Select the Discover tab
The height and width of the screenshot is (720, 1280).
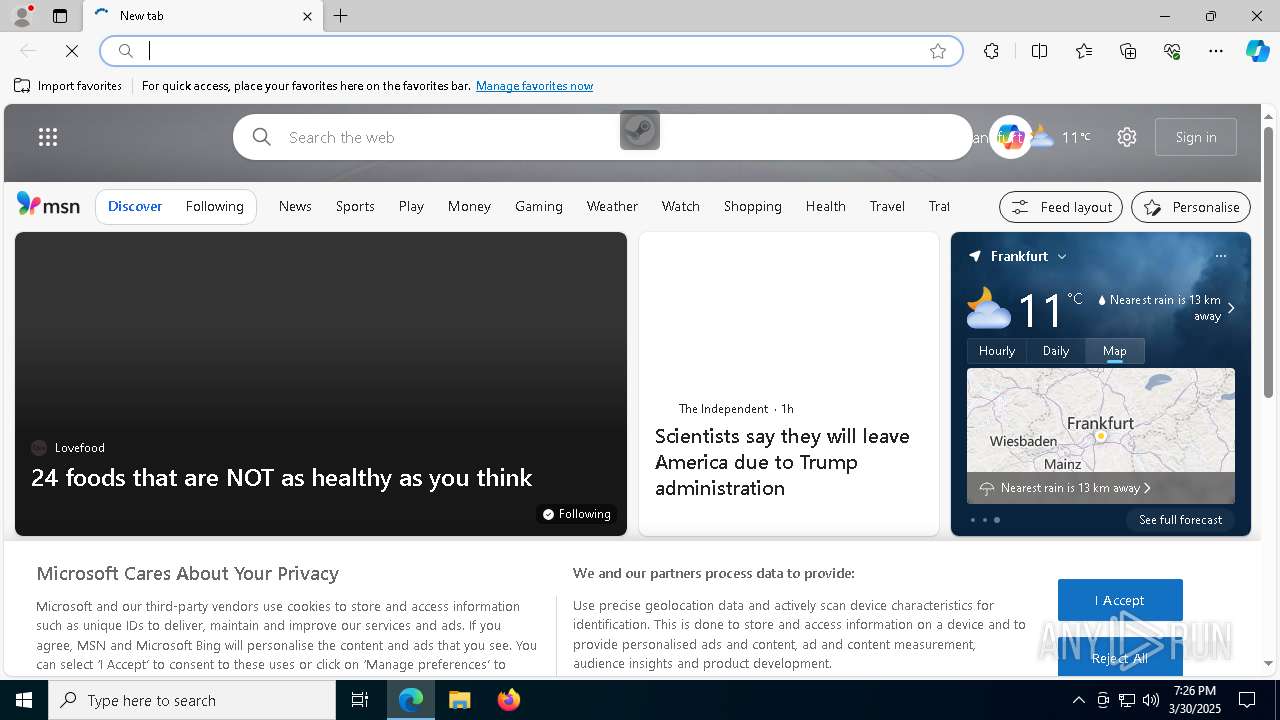pyautogui.click(x=135, y=206)
